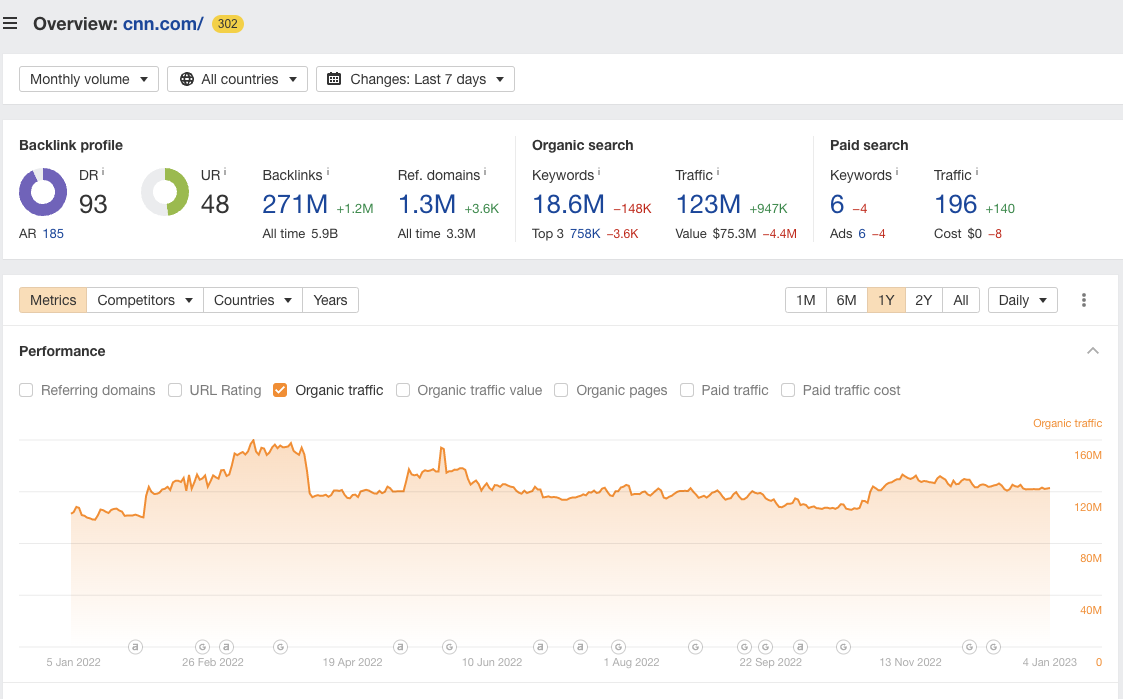This screenshot has height=699, width=1123.
Task: Open the Daily interval dropdown
Action: 1022,300
